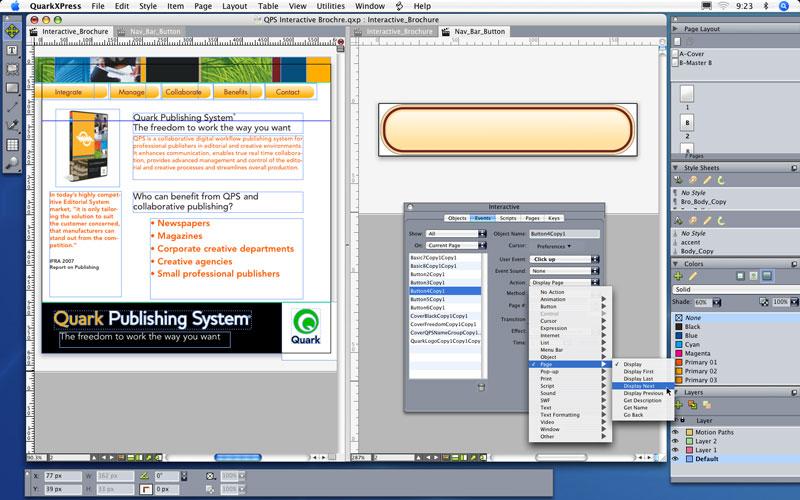This screenshot has height=500, width=800.
Task: Click the green plus icon in Colors panel
Action: click(x=678, y=276)
